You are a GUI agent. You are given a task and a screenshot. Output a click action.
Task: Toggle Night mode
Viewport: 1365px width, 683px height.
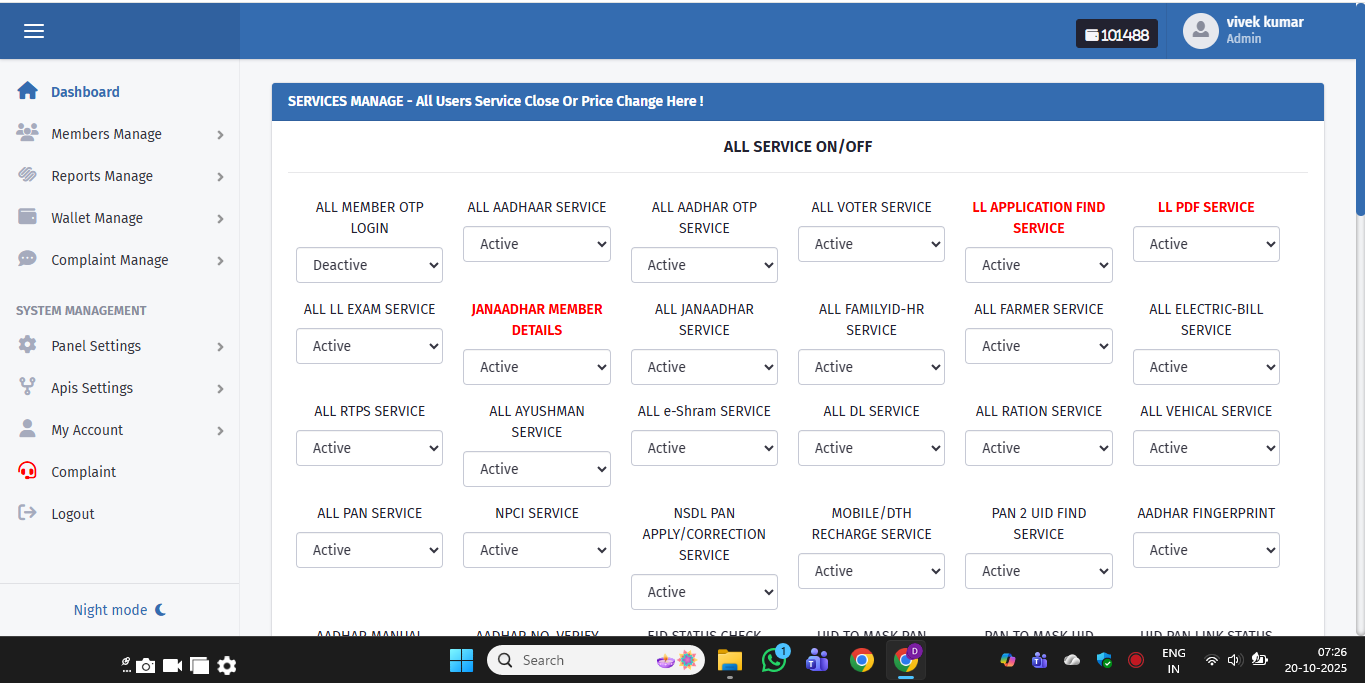[x=119, y=610]
